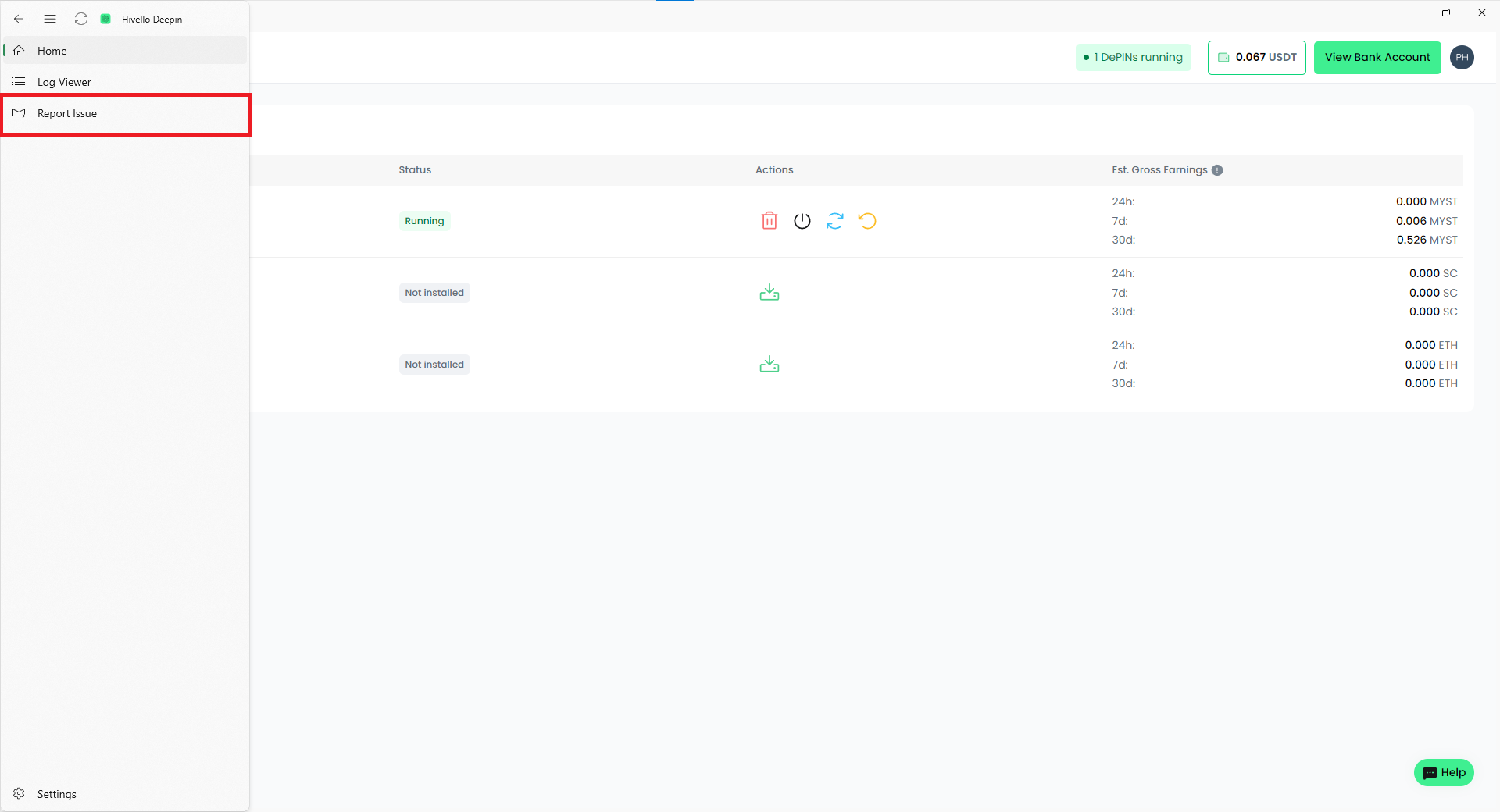This screenshot has height=812, width=1500.
Task: Open Log Viewer from sidebar
Action: pyautogui.click(x=64, y=82)
